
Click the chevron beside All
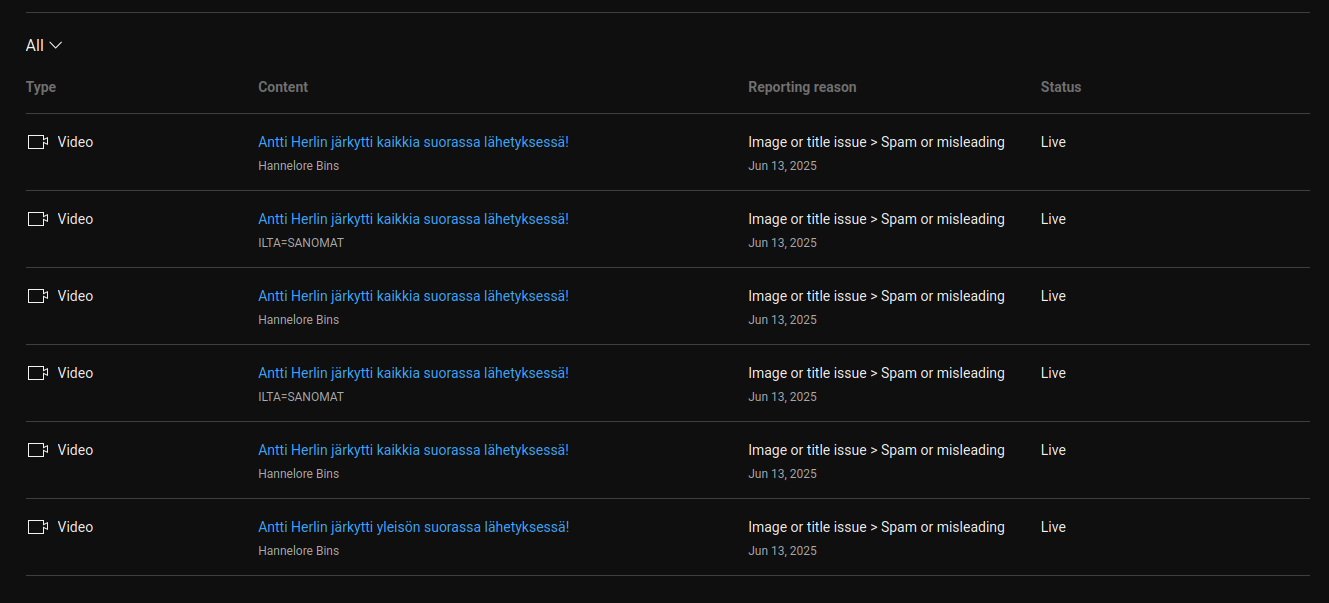click(56, 45)
